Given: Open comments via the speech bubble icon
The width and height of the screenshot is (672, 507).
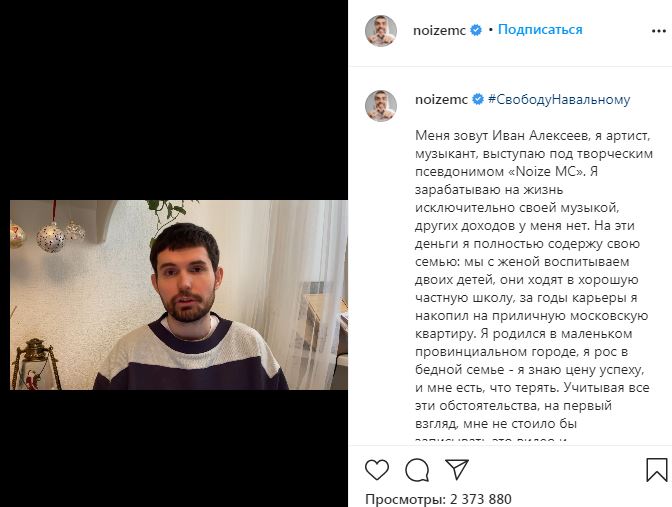Looking at the screenshot, I should click(417, 470).
